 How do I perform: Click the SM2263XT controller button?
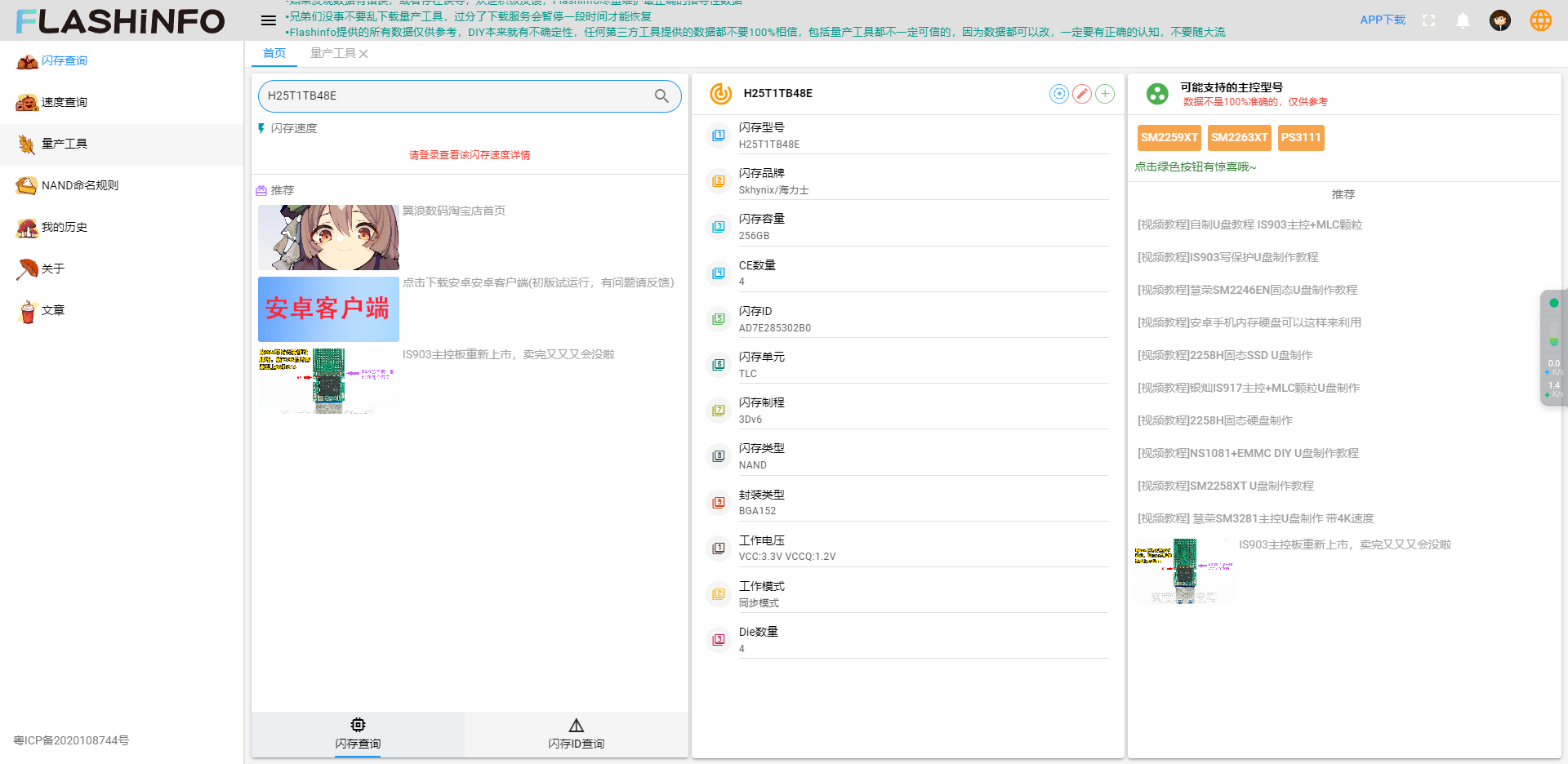click(1240, 138)
